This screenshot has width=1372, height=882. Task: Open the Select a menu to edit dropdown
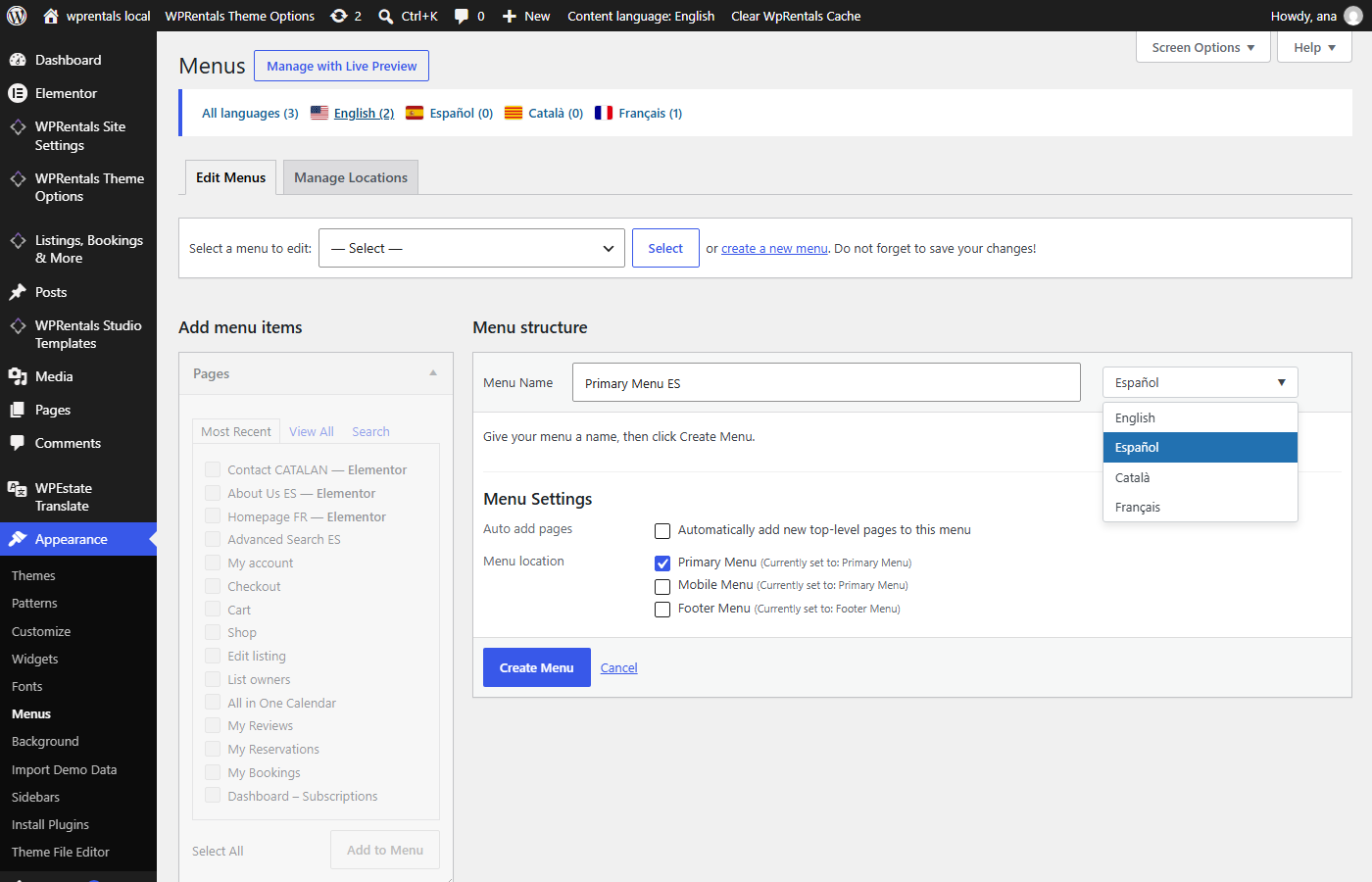click(x=472, y=248)
